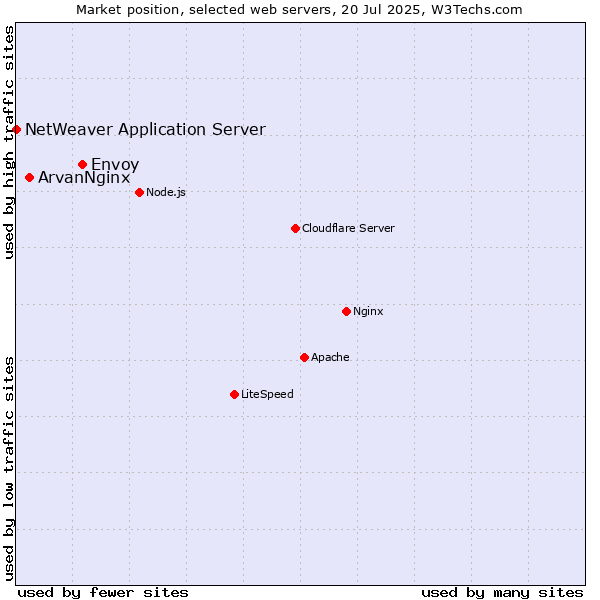The image size is (600, 600).
Task: Click the Nginx label text
Action: click(x=368, y=311)
